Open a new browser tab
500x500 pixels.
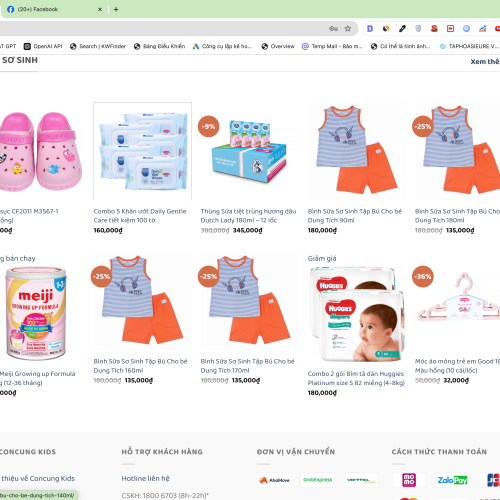(116, 9)
